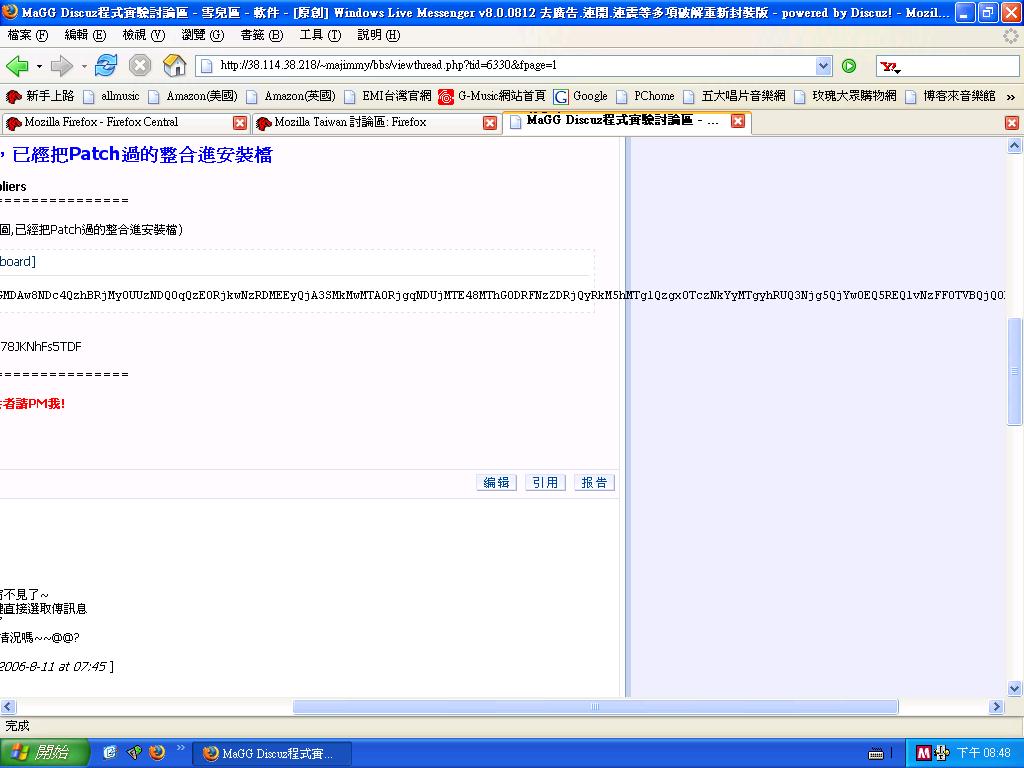Click the 引用 quote button
Viewport: 1024px width, 768px height.
(545, 483)
